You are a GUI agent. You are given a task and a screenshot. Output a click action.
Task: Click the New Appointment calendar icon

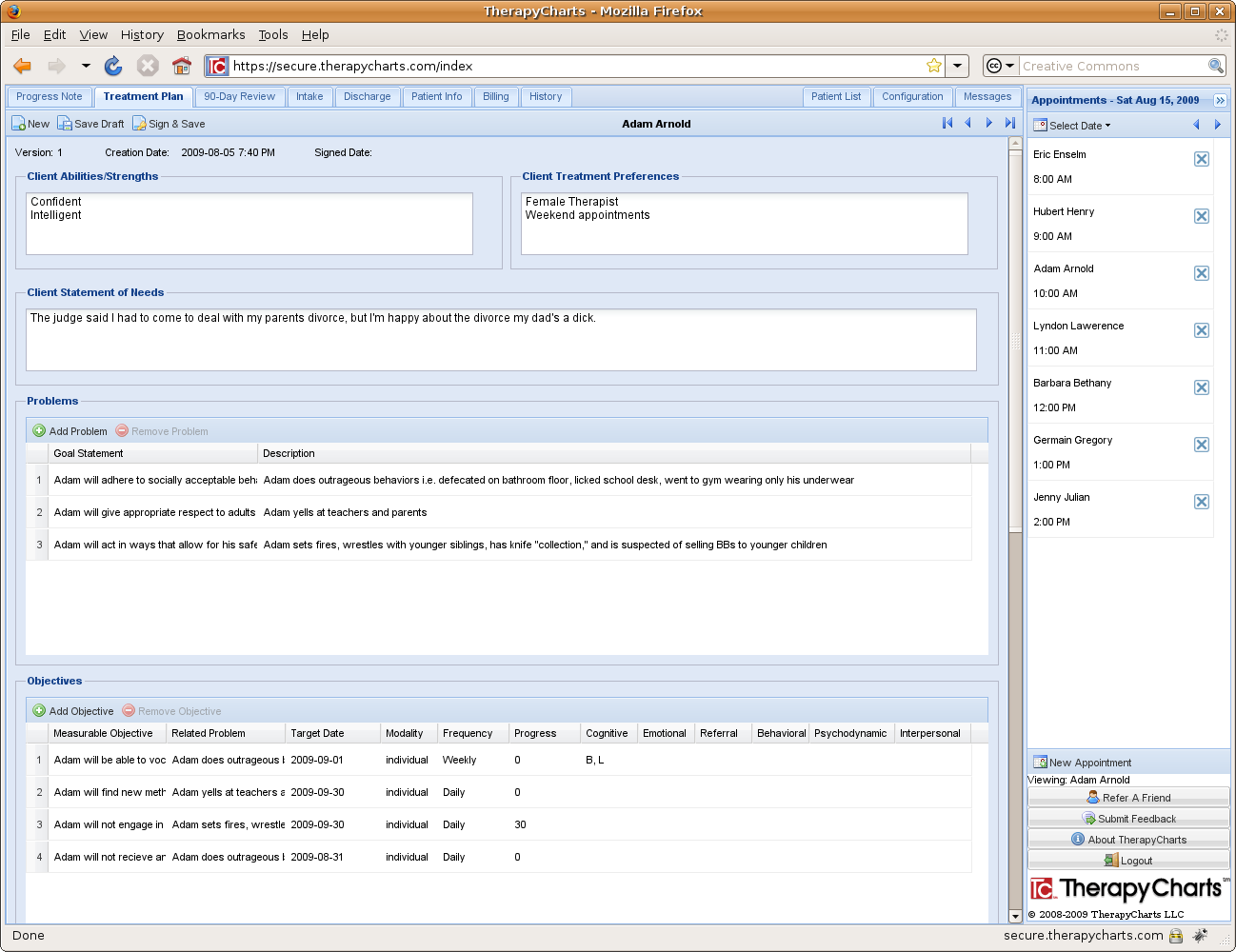[1040, 762]
